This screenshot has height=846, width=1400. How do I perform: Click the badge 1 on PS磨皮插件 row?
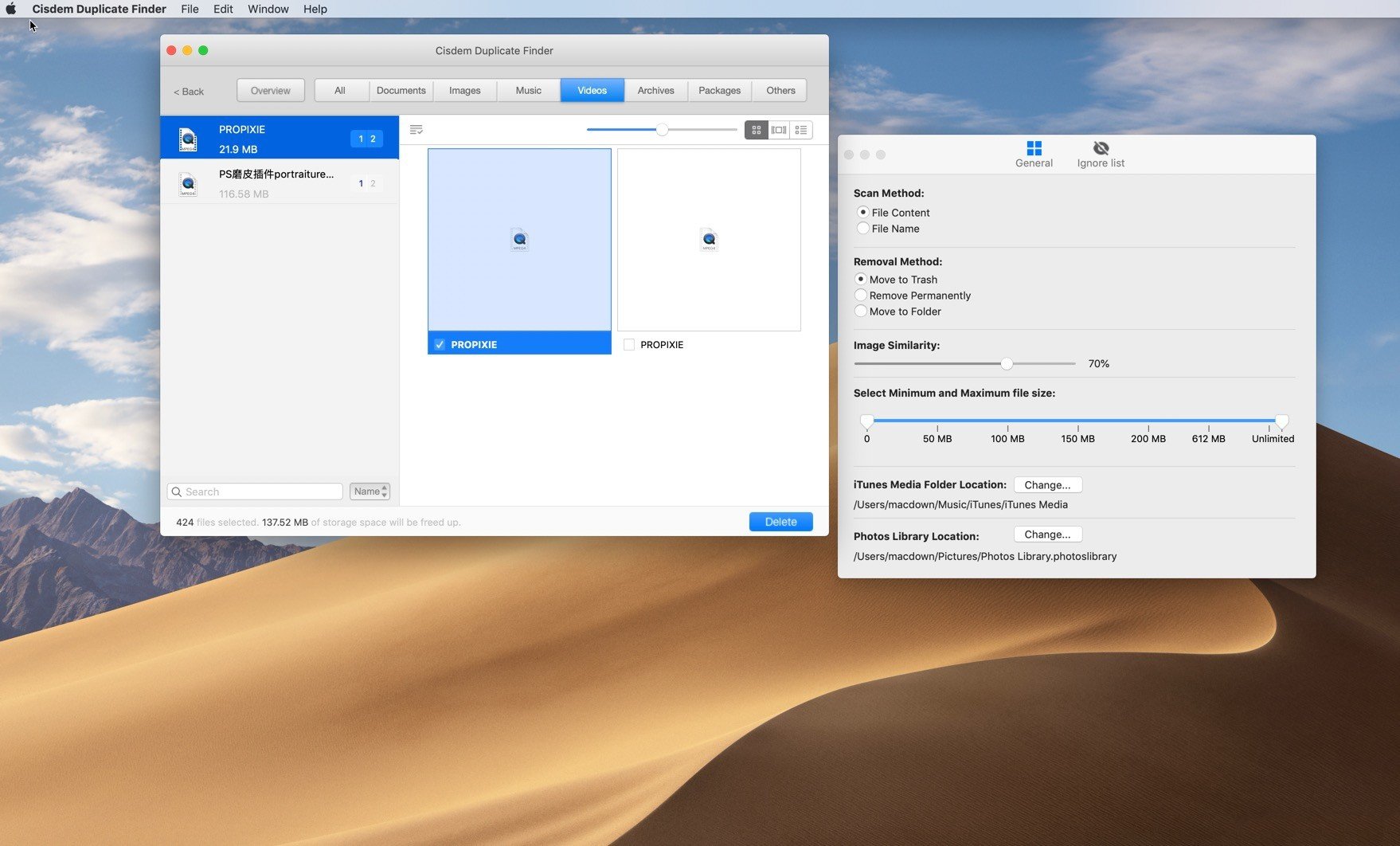[x=361, y=183]
